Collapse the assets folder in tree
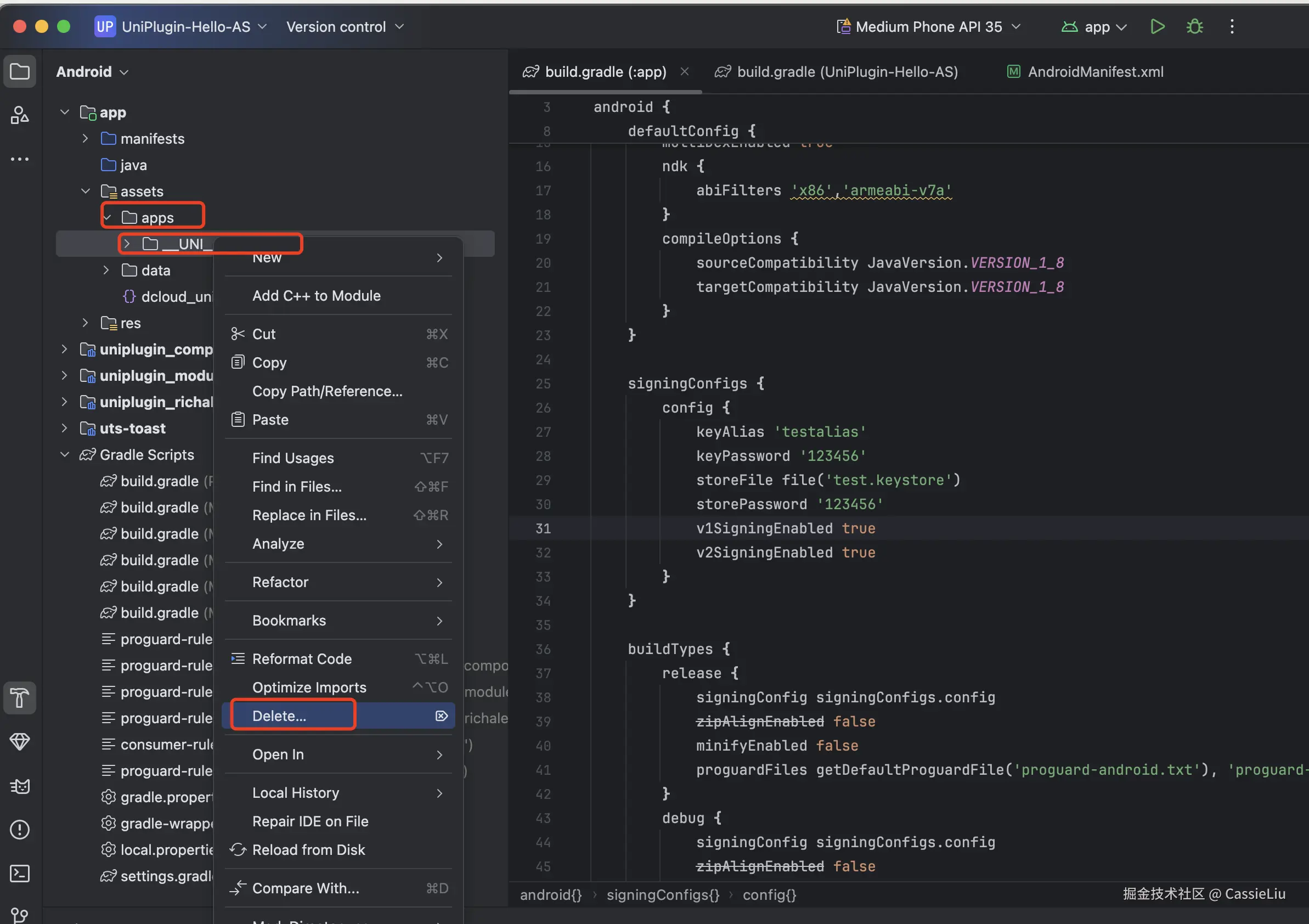The image size is (1309, 924). click(x=86, y=191)
